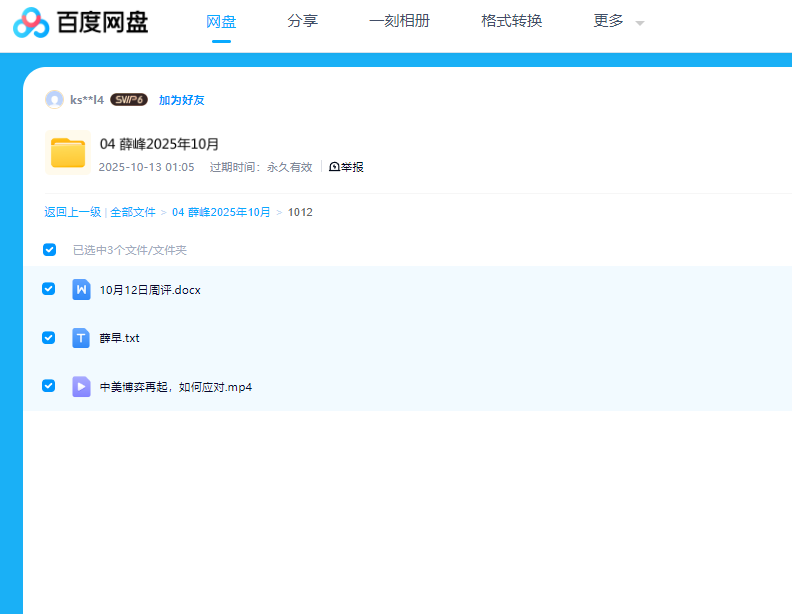
Task: Switch to the 分享 tab
Action: point(302,21)
